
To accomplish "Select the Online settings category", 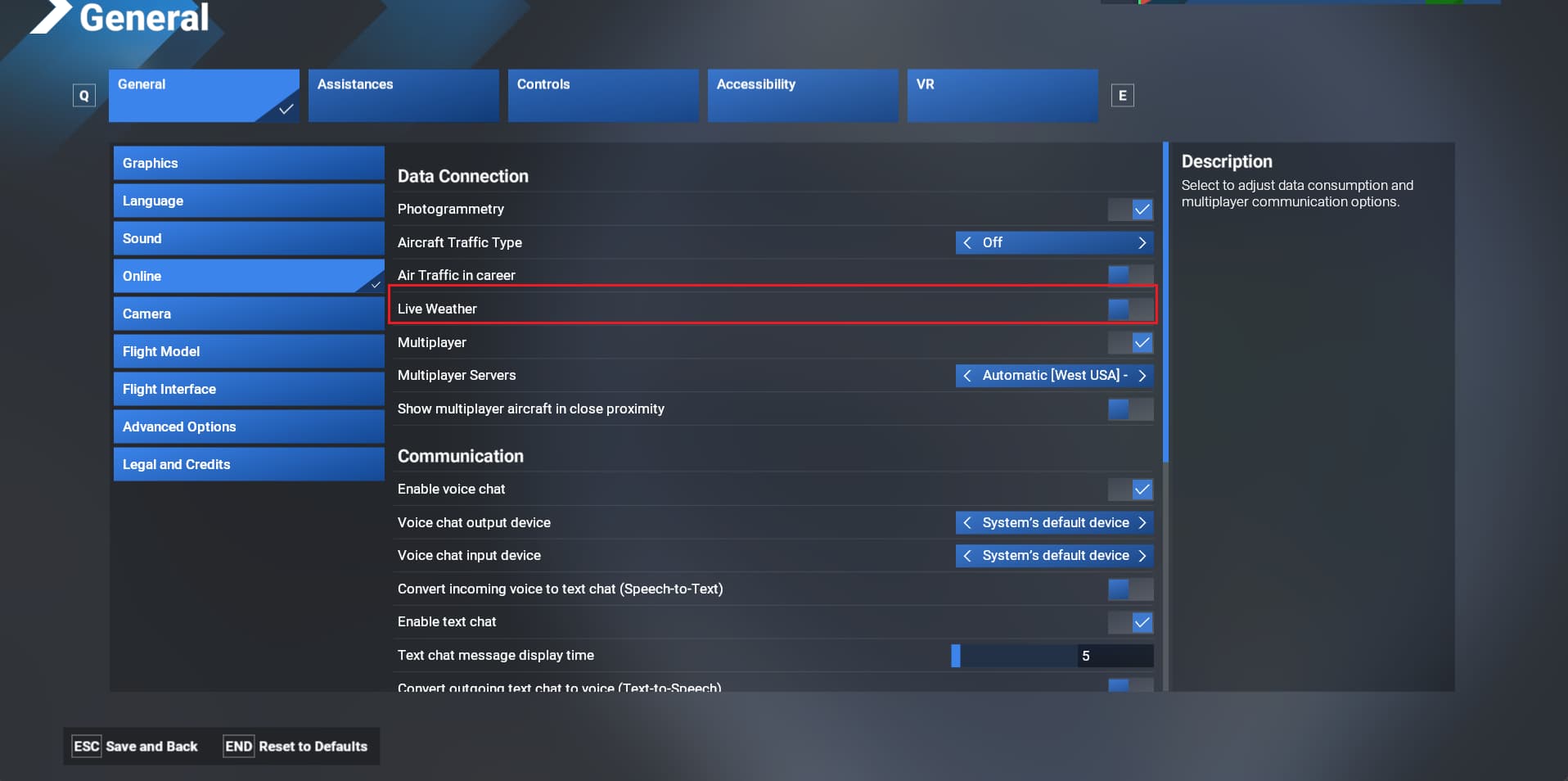I will (x=249, y=276).
